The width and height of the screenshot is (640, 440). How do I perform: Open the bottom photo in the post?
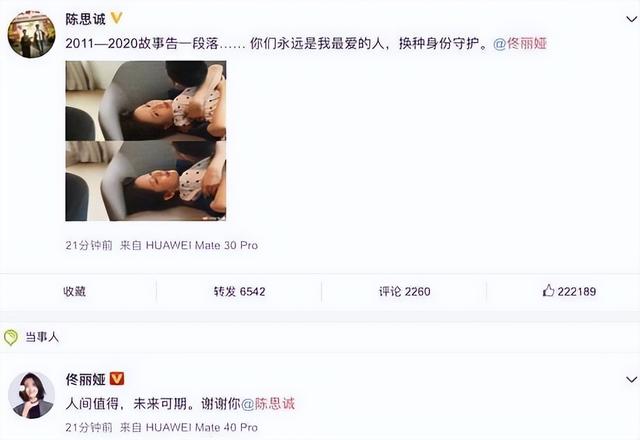pyautogui.click(x=146, y=181)
